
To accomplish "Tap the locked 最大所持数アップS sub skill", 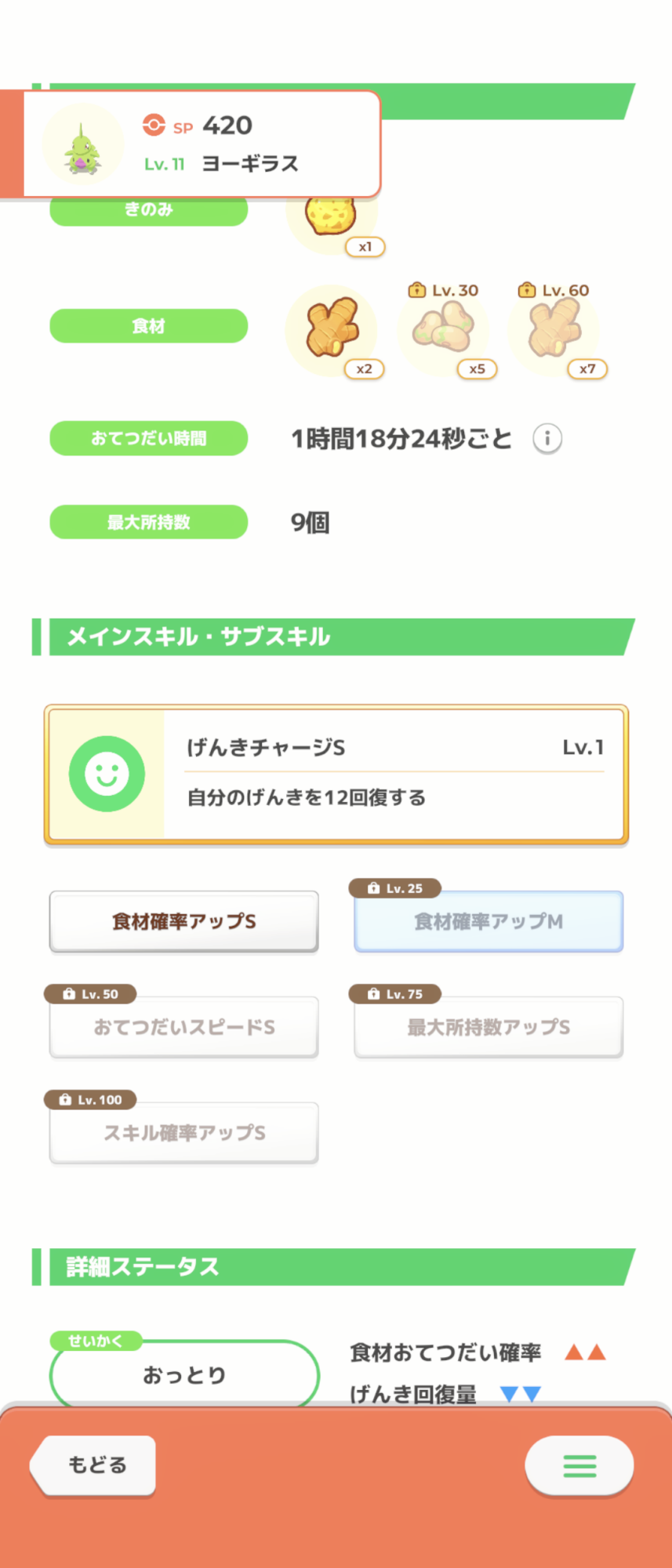I will (489, 1027).
